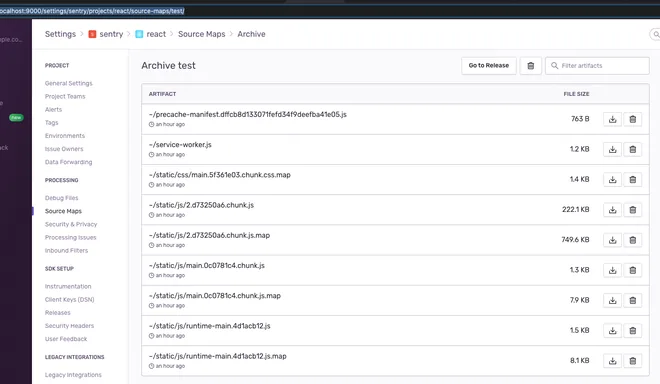Delete runtime-main.4d1acb12.js.map (8.1 KB)
Image resolution: width=660 pixels, height=384 pixels.
pos(633,361)
